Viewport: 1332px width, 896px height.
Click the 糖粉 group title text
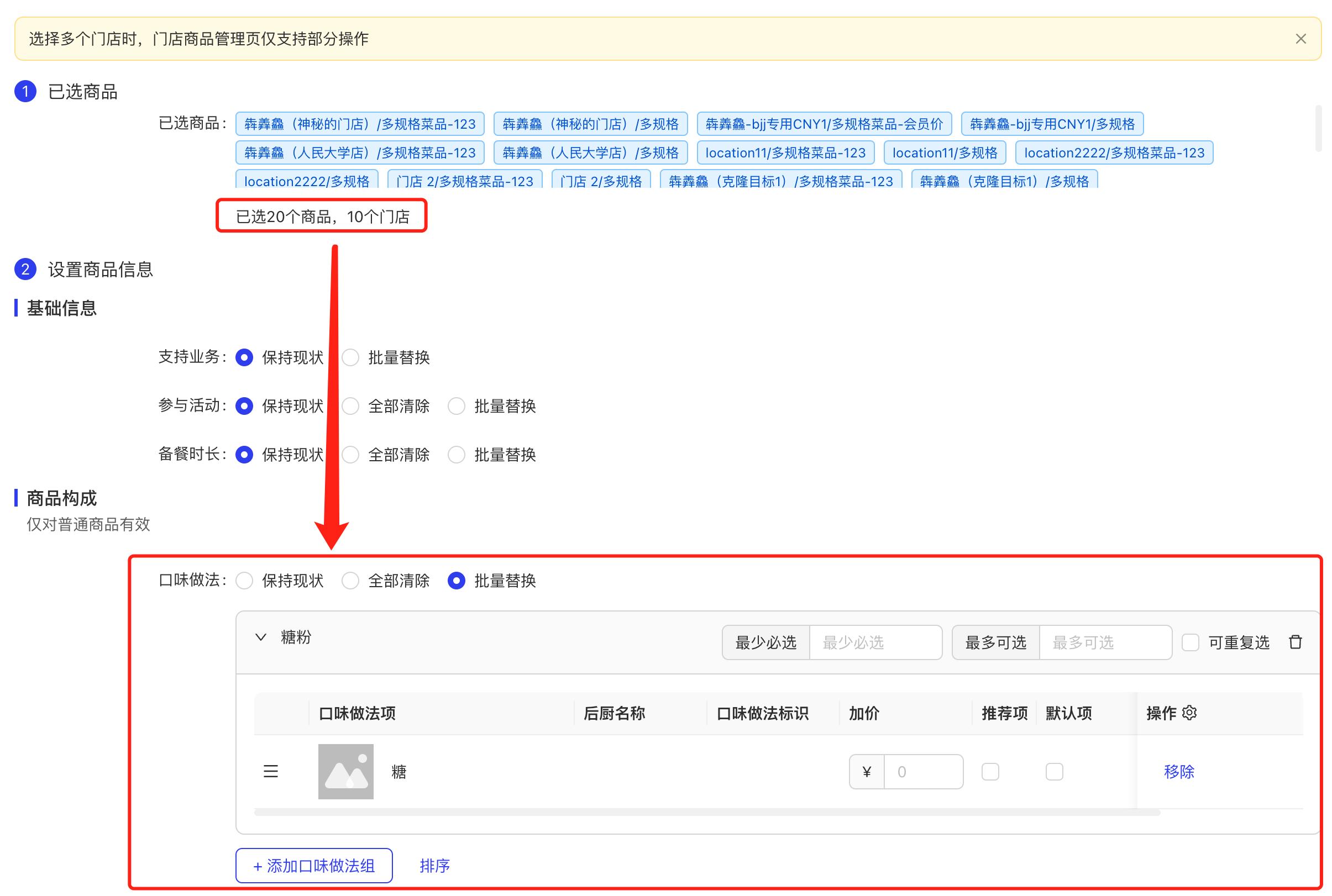296,637
